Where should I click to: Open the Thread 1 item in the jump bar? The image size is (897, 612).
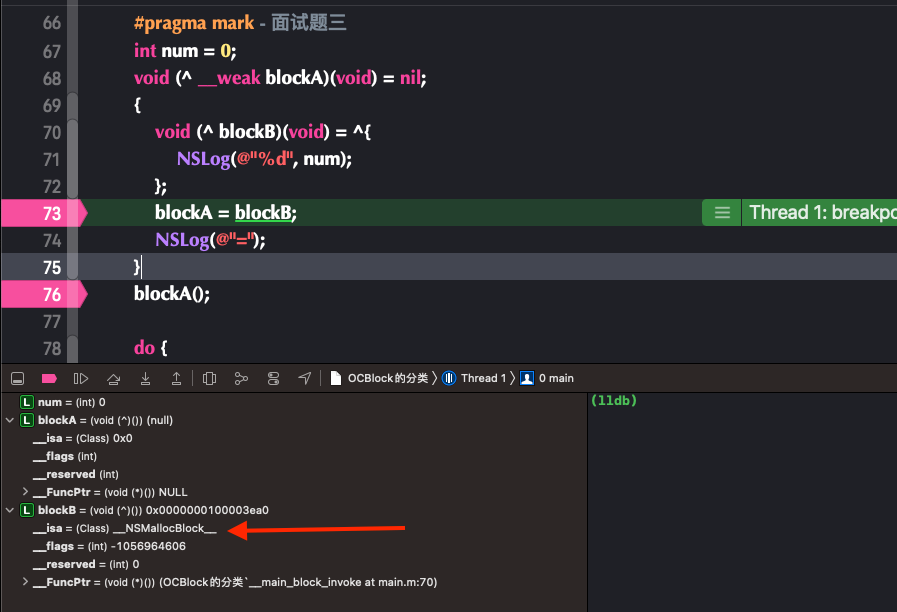pyautogui.click(x=474, y=379)
